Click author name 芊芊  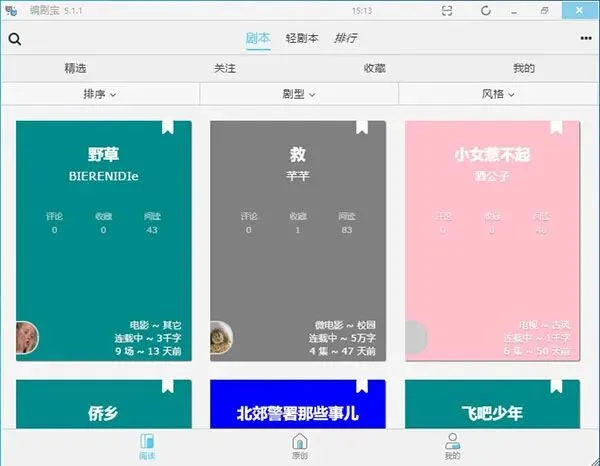298,176
